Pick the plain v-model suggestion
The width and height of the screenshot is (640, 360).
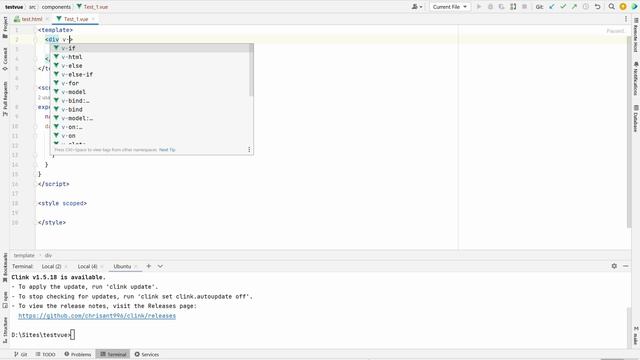point(151,92)
